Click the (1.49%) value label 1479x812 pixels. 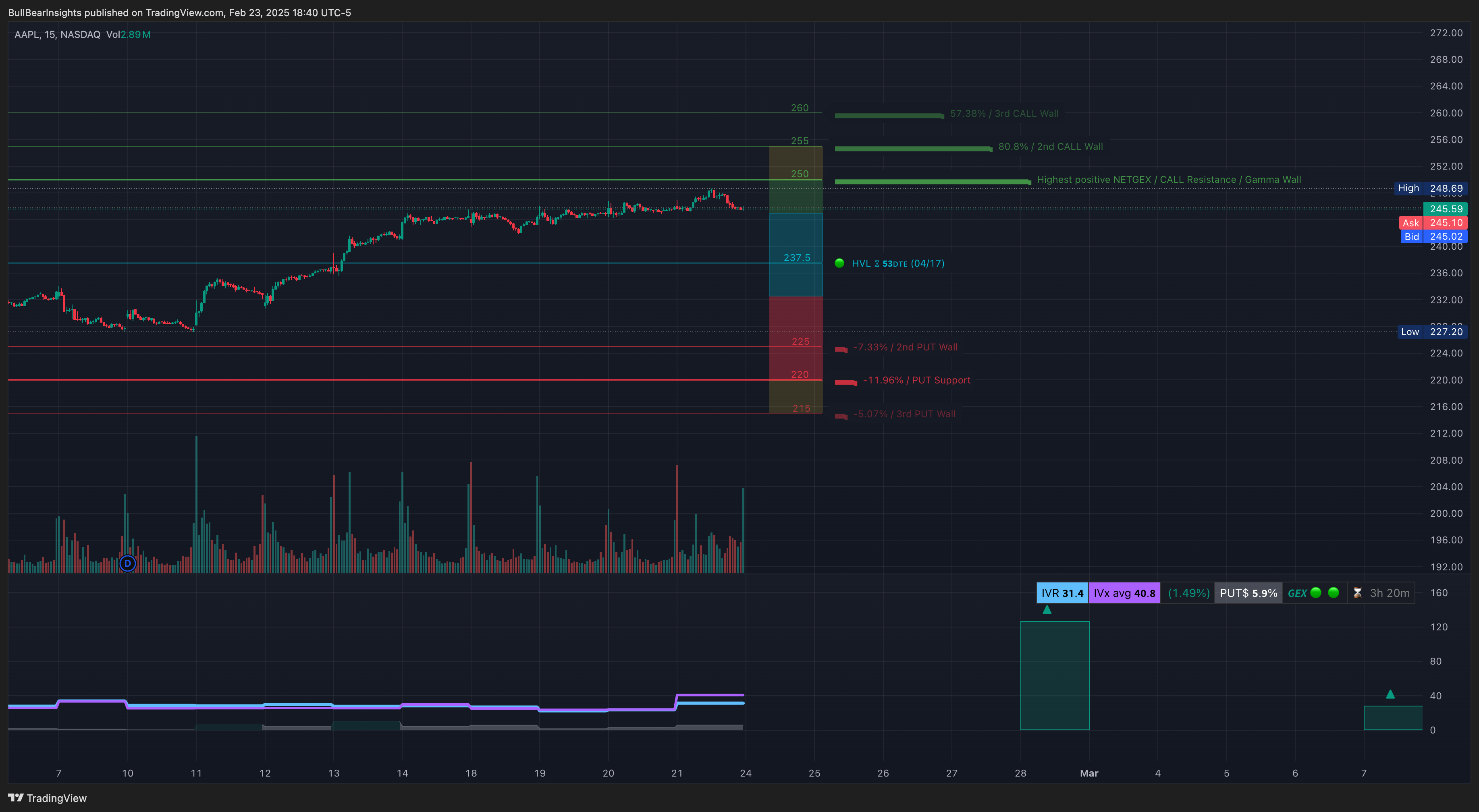pos(1188,593)
